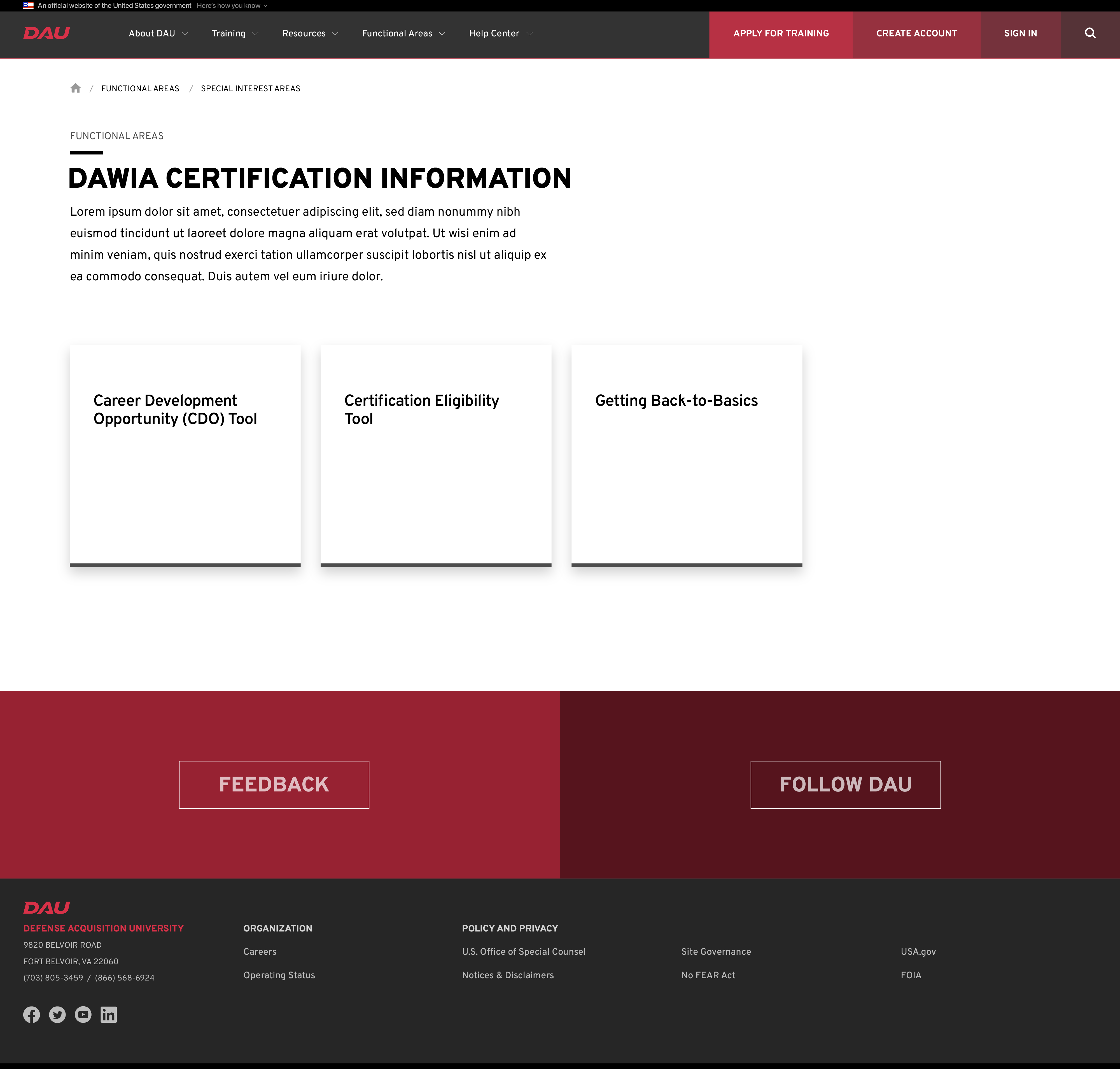1120x1069 pixels.
Task: Click the footer DAU logo
Action: coord(47,908)
